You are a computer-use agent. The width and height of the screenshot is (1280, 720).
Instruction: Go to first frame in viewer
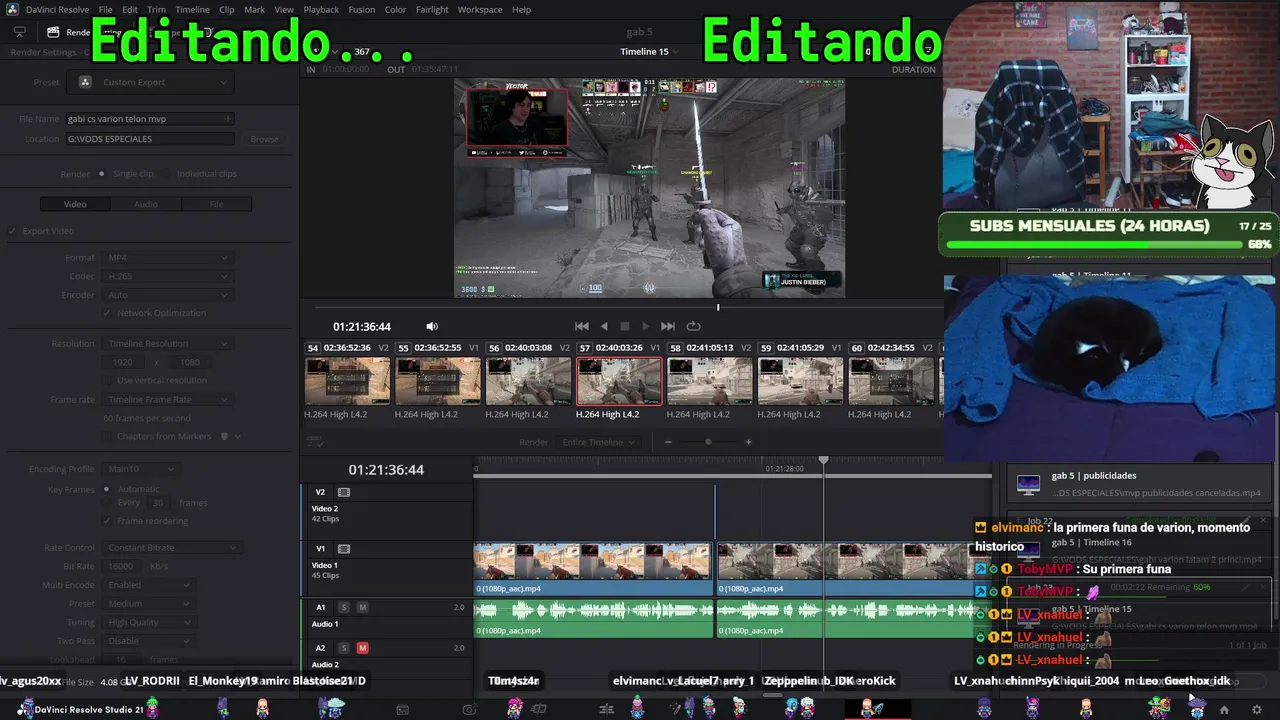click(582, 326)
